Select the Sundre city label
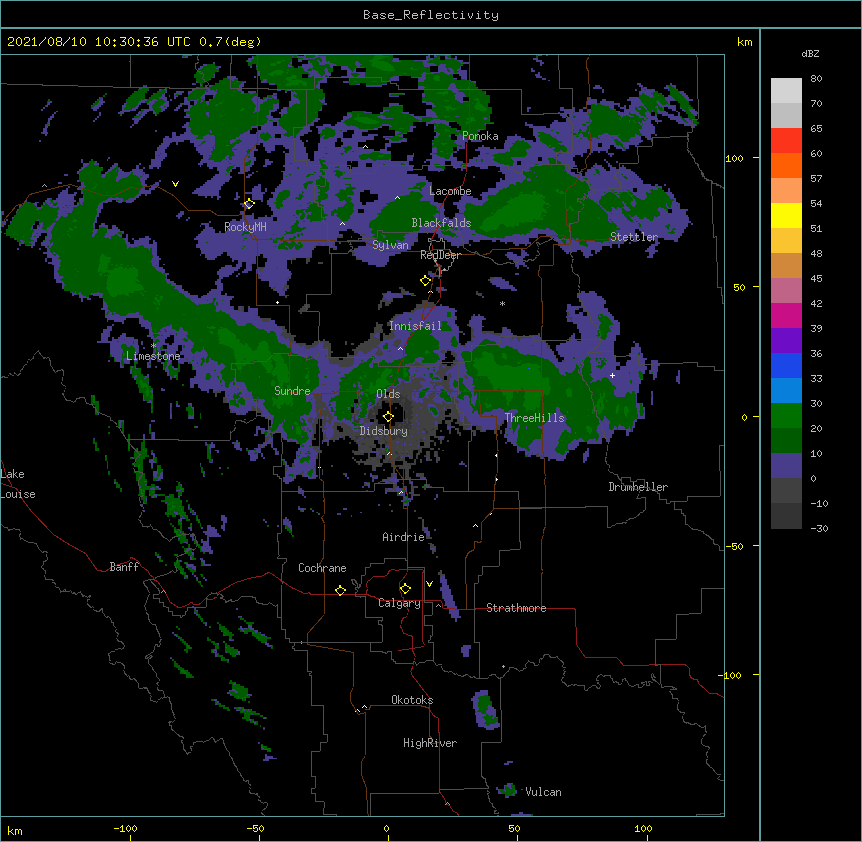The image size is (862, 842). [292, 391]
